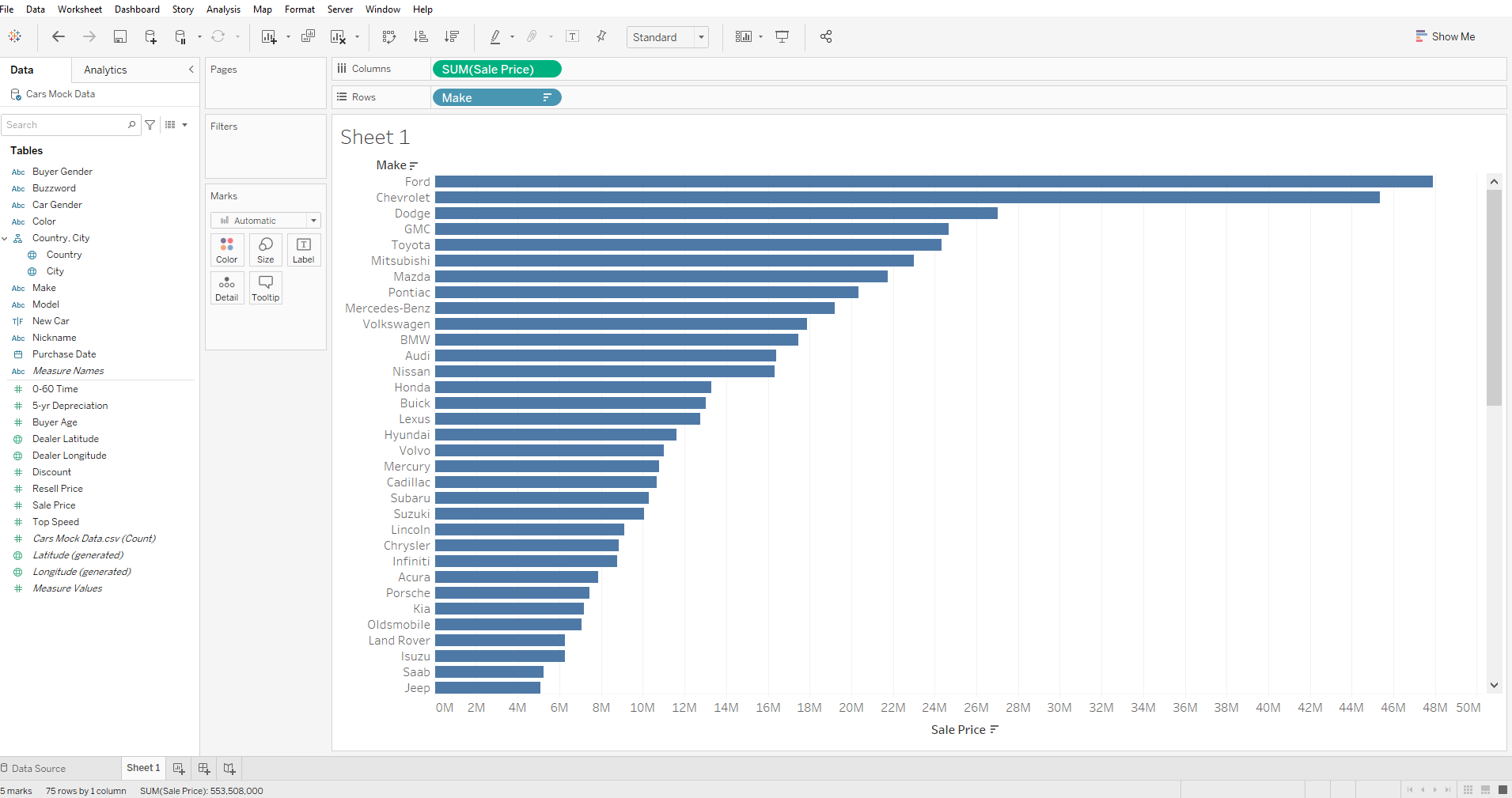The height and width of the screenshot is (798, 1512).
Task: Add a new data source
Action: [x=150, y=36]
